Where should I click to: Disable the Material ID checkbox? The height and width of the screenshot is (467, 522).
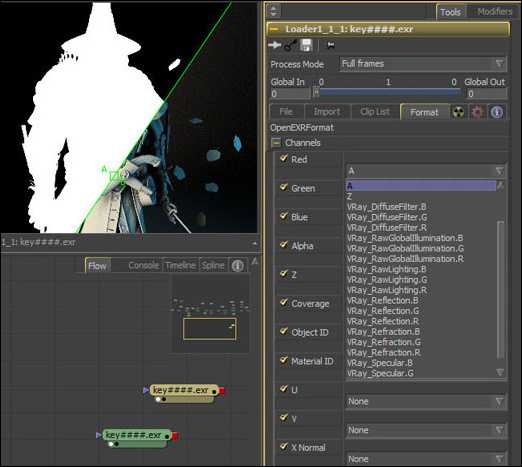(x=284, y=360)
